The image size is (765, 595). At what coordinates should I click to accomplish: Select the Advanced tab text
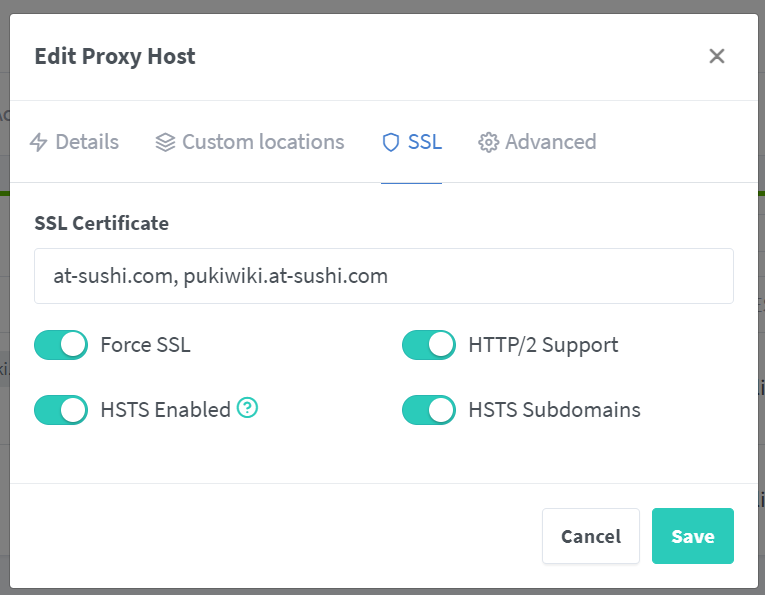click(551, 142)
